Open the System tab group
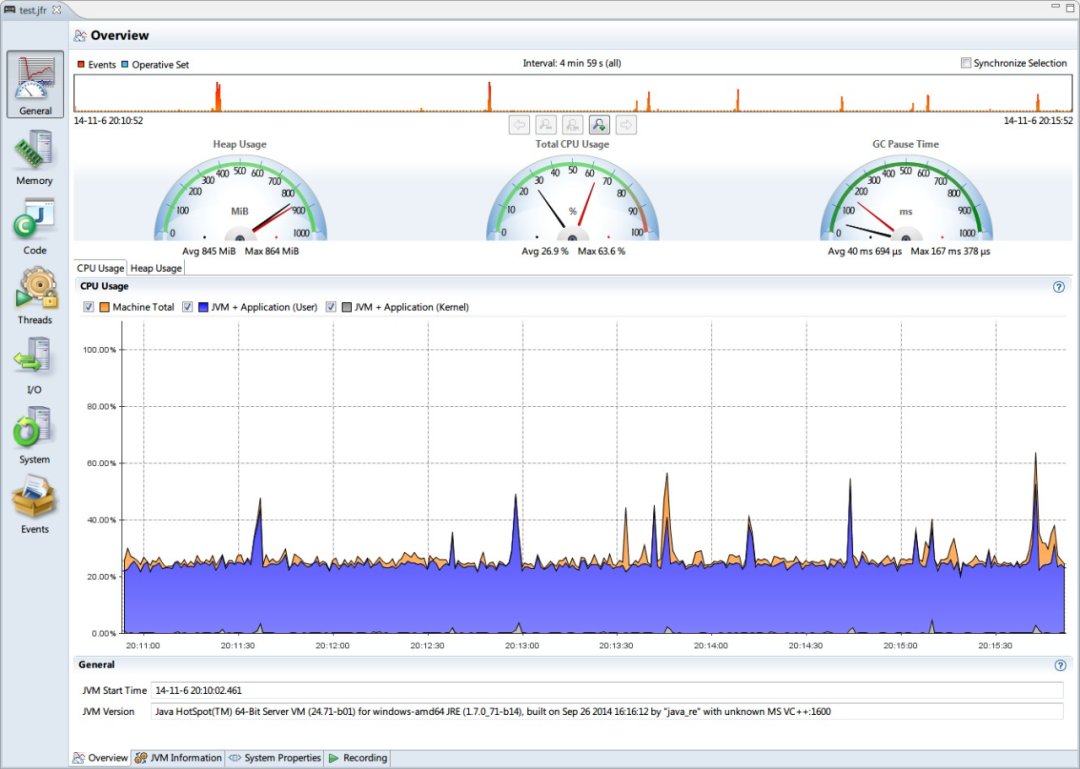This screenshot has height=769, width=1080. pyautogui.click(x=34, y=436)
